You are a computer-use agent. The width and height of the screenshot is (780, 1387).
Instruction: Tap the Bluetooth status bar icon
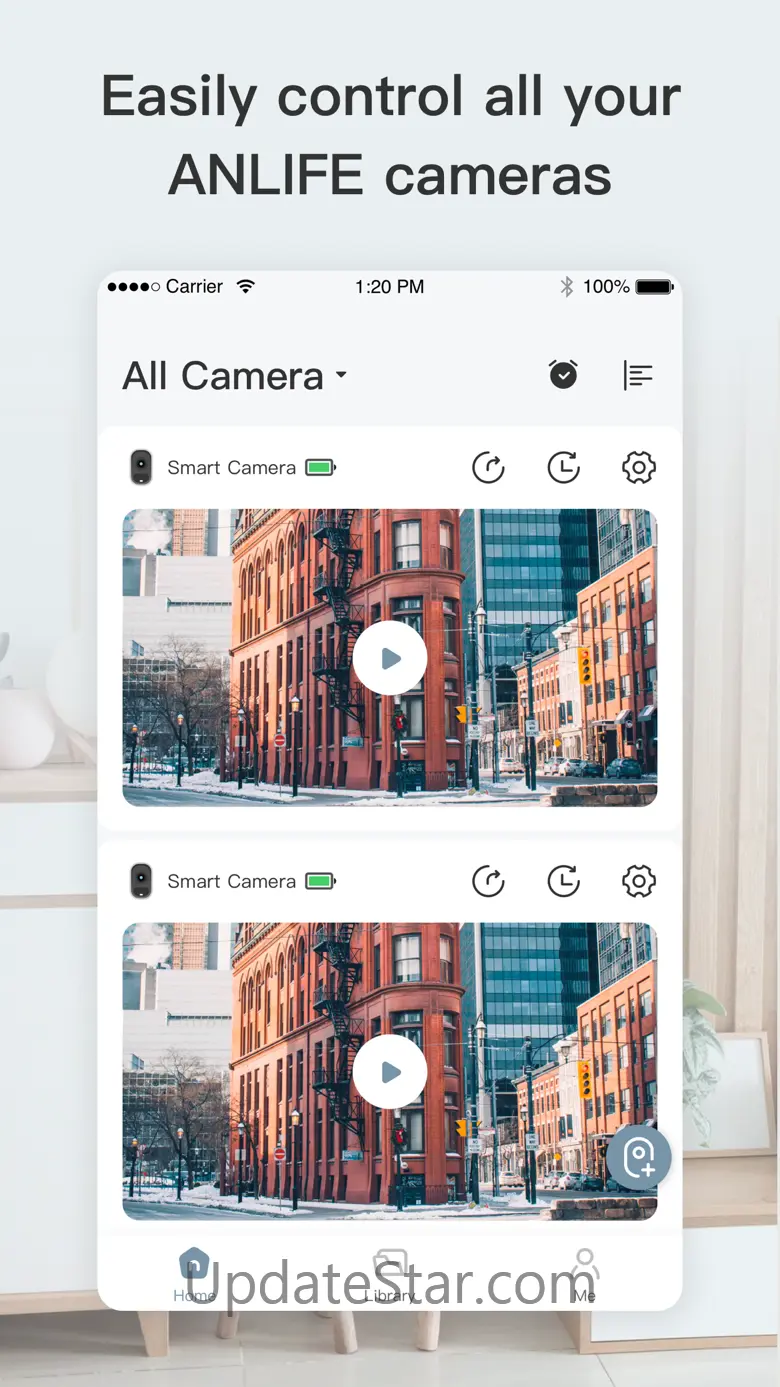[x=566, y=287]
